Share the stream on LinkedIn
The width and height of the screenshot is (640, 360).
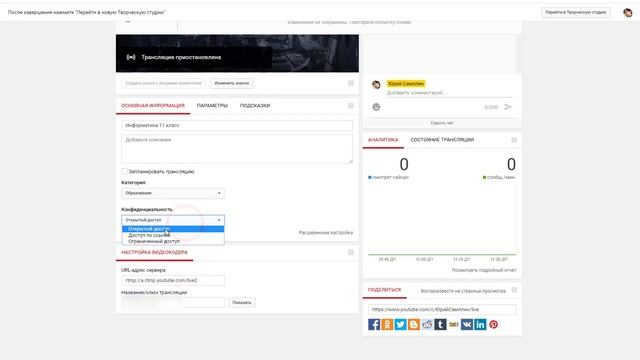point(480,324)
